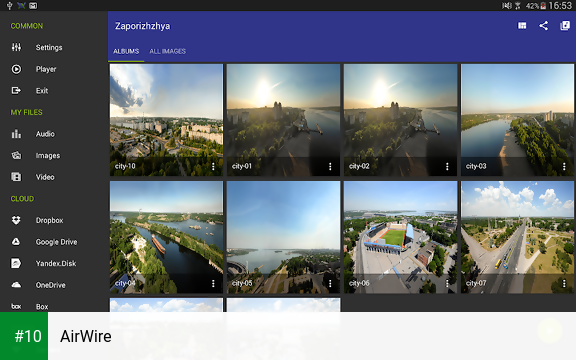Tap the 16:53 clock in status bar
The image size is (576, 360).
[x=560, y=6]
